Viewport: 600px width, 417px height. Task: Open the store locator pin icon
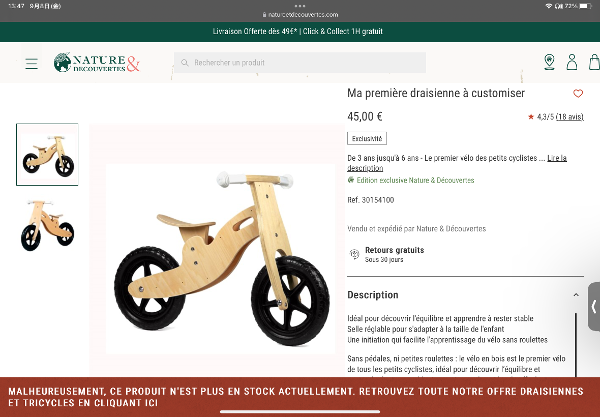(x=549, y=62)
